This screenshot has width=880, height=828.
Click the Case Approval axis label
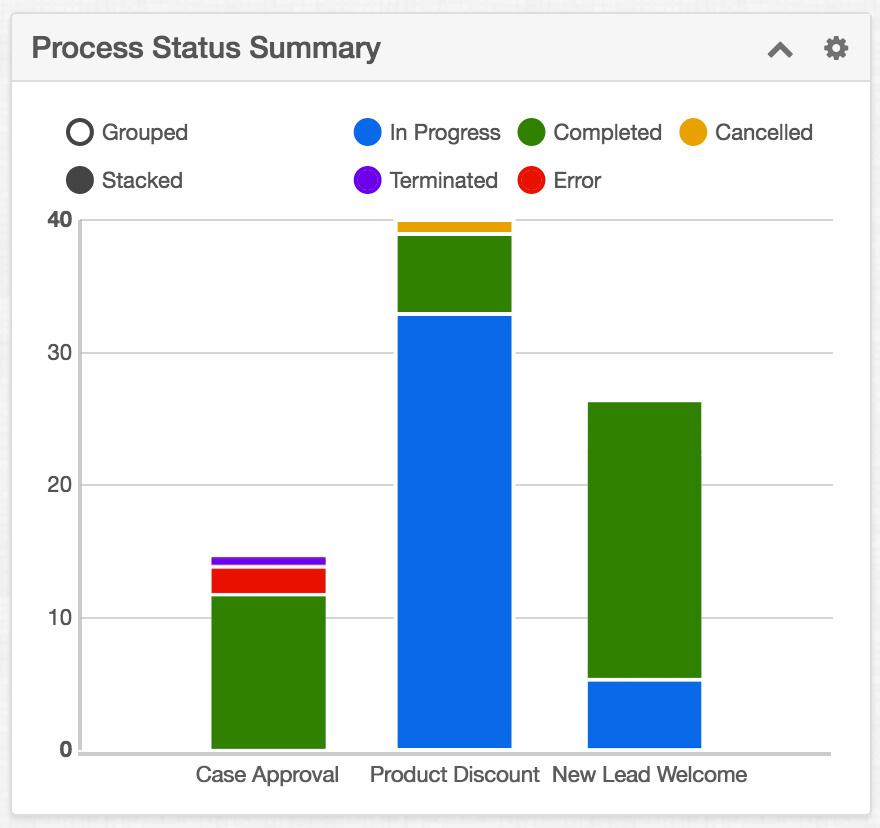pos(267,774)
